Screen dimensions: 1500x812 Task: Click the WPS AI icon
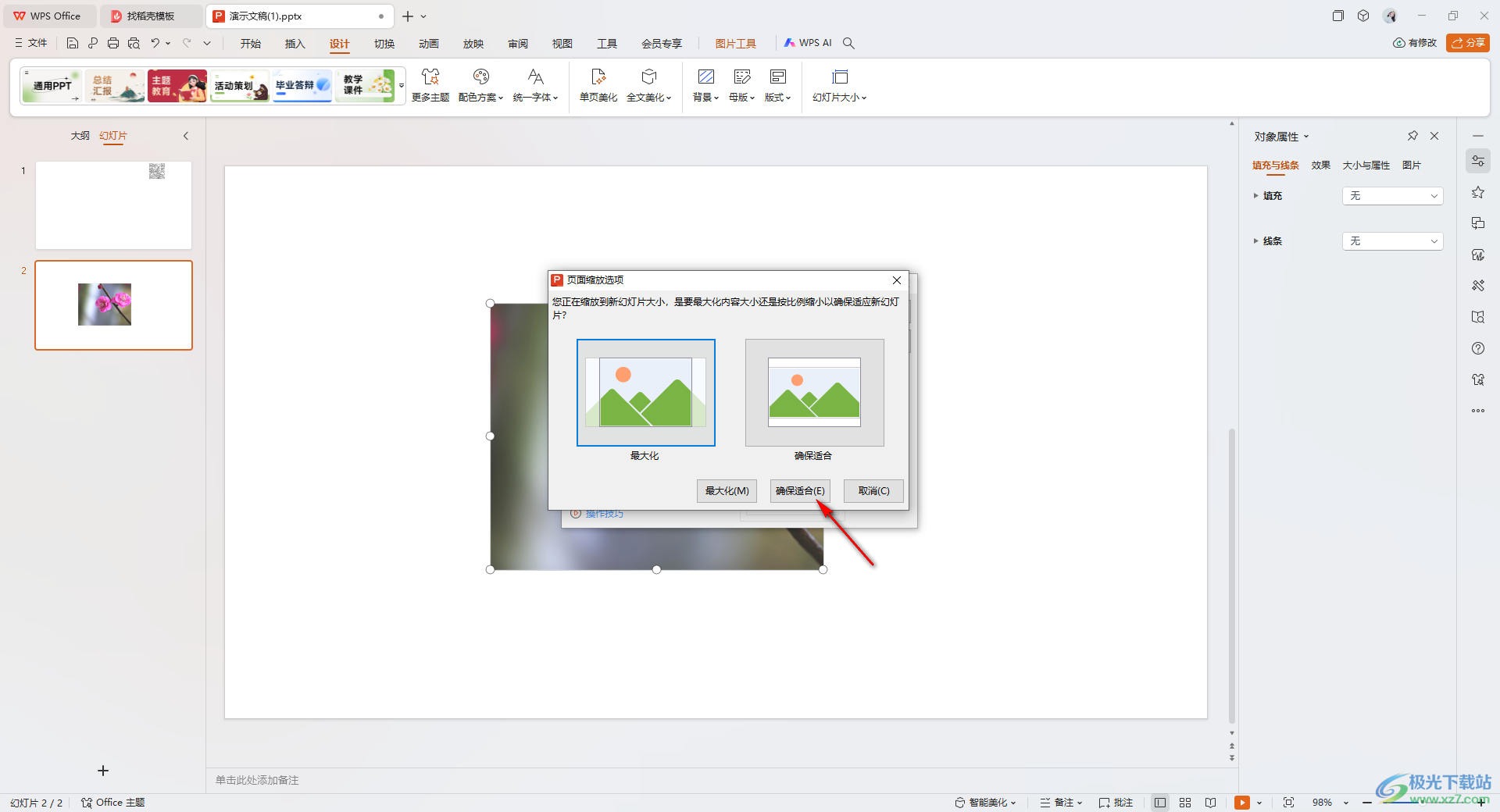pos(790,43)
